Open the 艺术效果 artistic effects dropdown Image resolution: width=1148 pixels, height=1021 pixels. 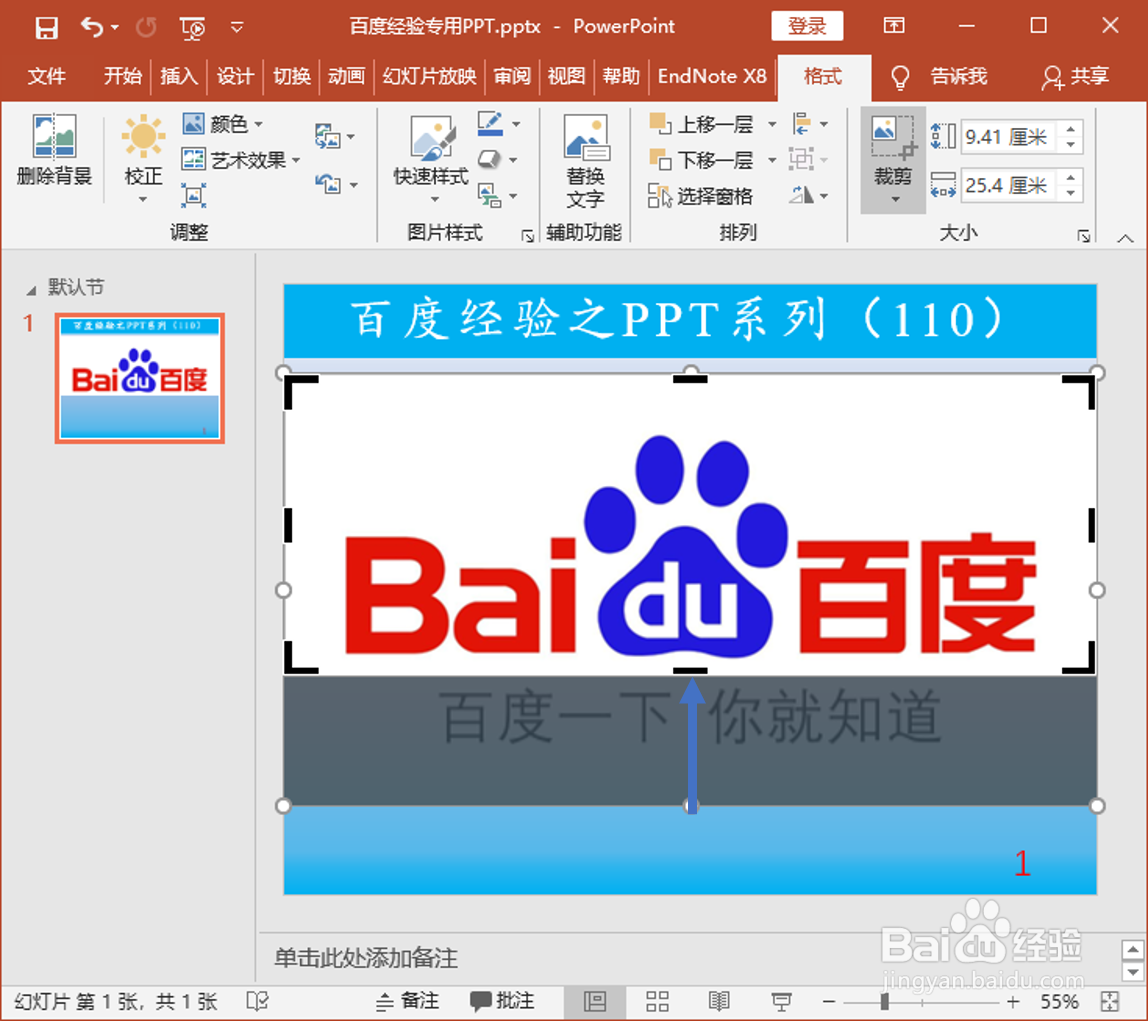[x=241, y=160]
